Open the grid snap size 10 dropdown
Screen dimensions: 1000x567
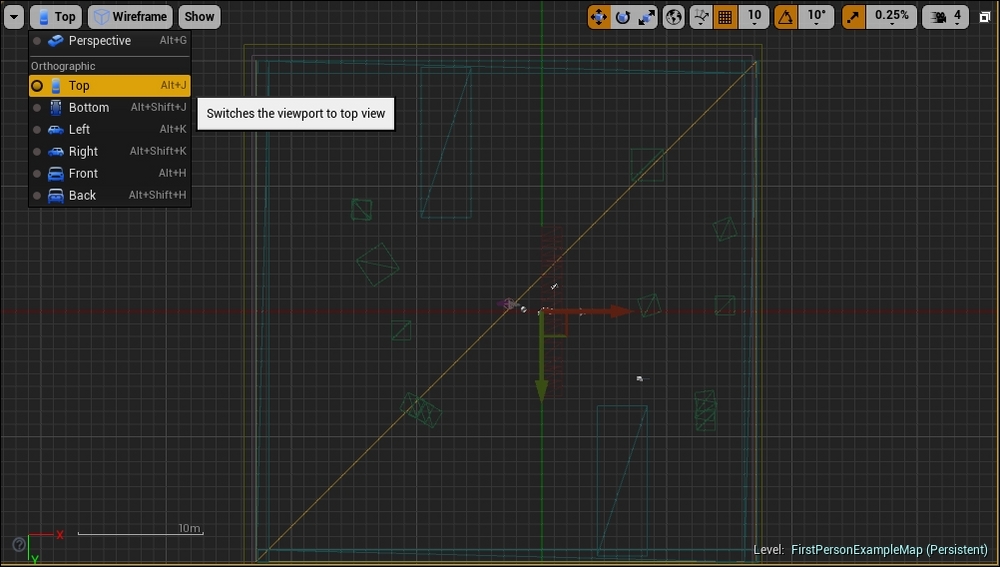click(754, 17)
